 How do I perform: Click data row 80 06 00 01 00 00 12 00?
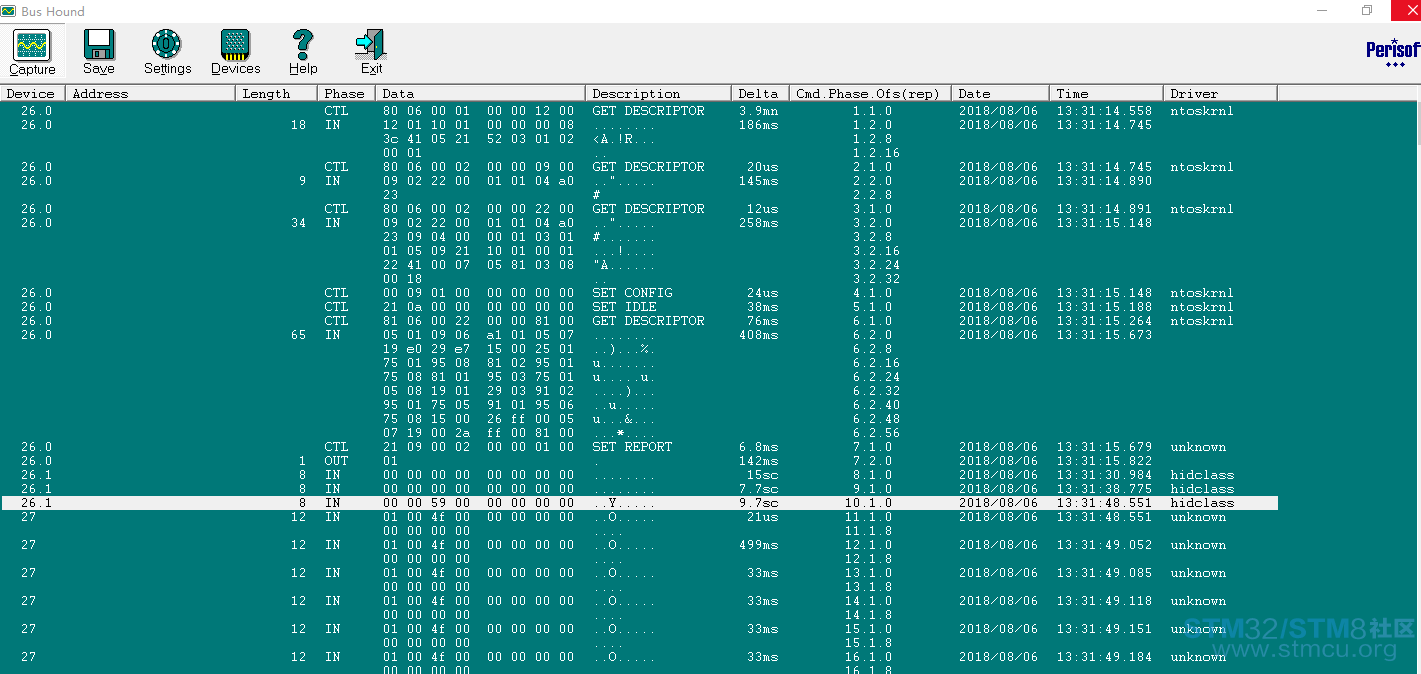click(479, 111)
